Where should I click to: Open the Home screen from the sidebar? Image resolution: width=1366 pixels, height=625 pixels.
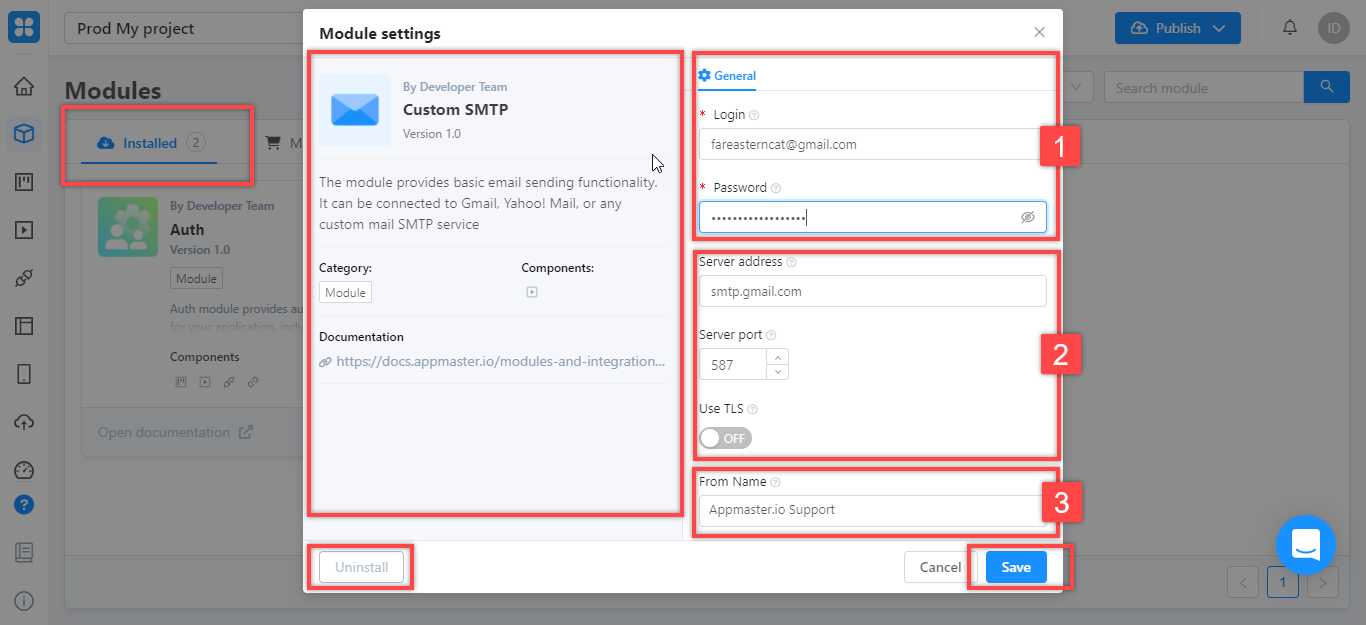pyautogui.click(x=23, y=86)
